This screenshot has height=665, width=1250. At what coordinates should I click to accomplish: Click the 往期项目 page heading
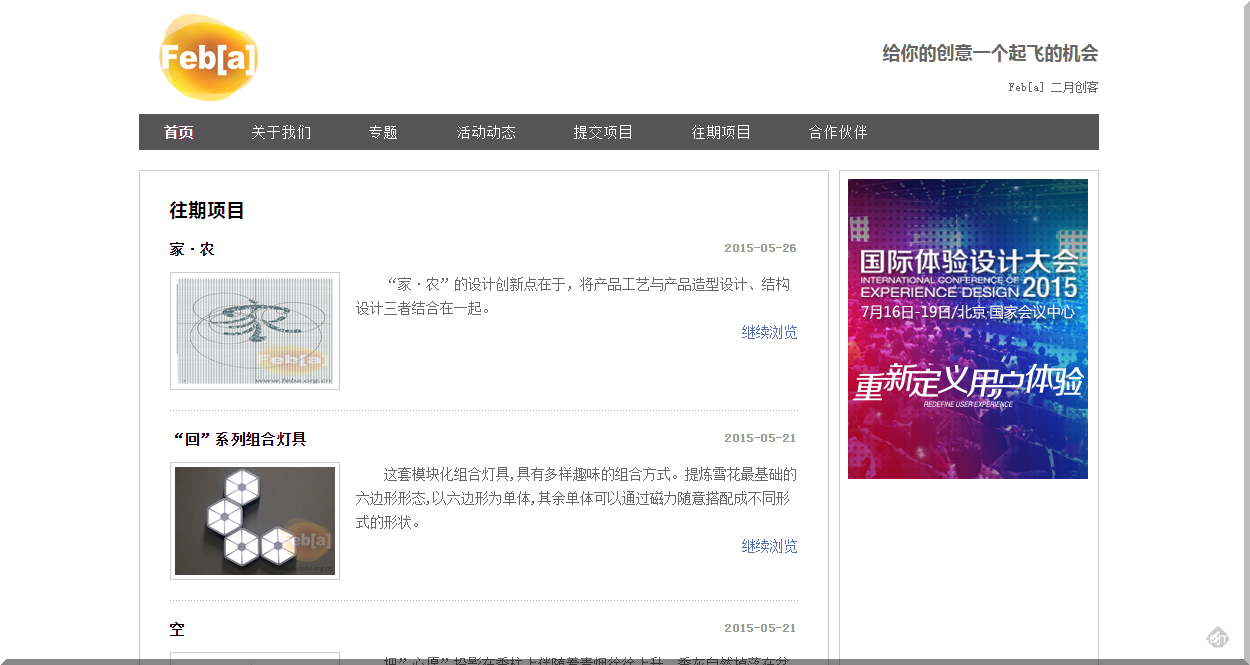pos(208,211)
